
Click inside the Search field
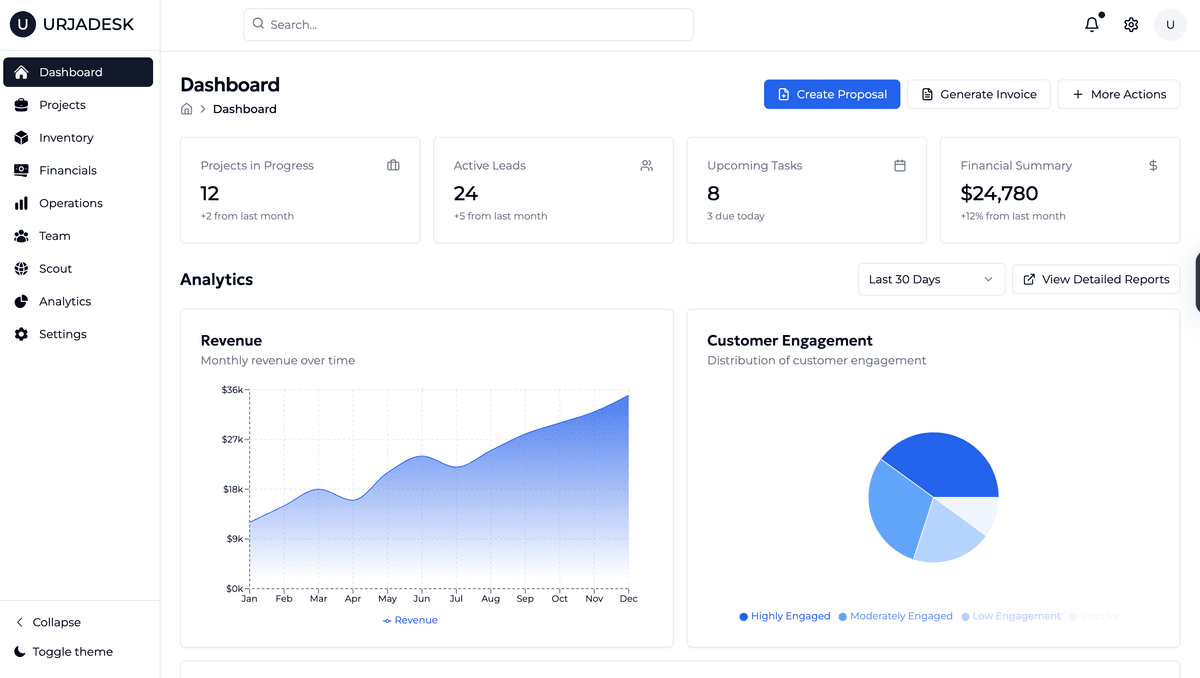coord(468,24)
